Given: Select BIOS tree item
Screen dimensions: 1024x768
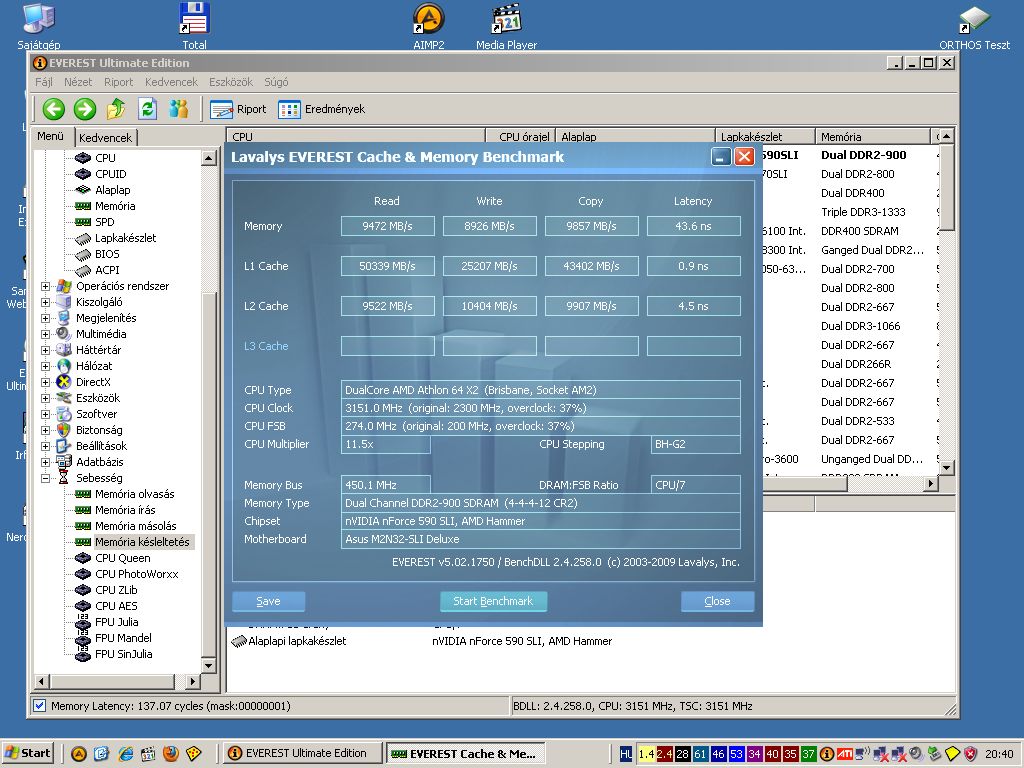Looking at the screenshot, I should [x=107, y=254].
